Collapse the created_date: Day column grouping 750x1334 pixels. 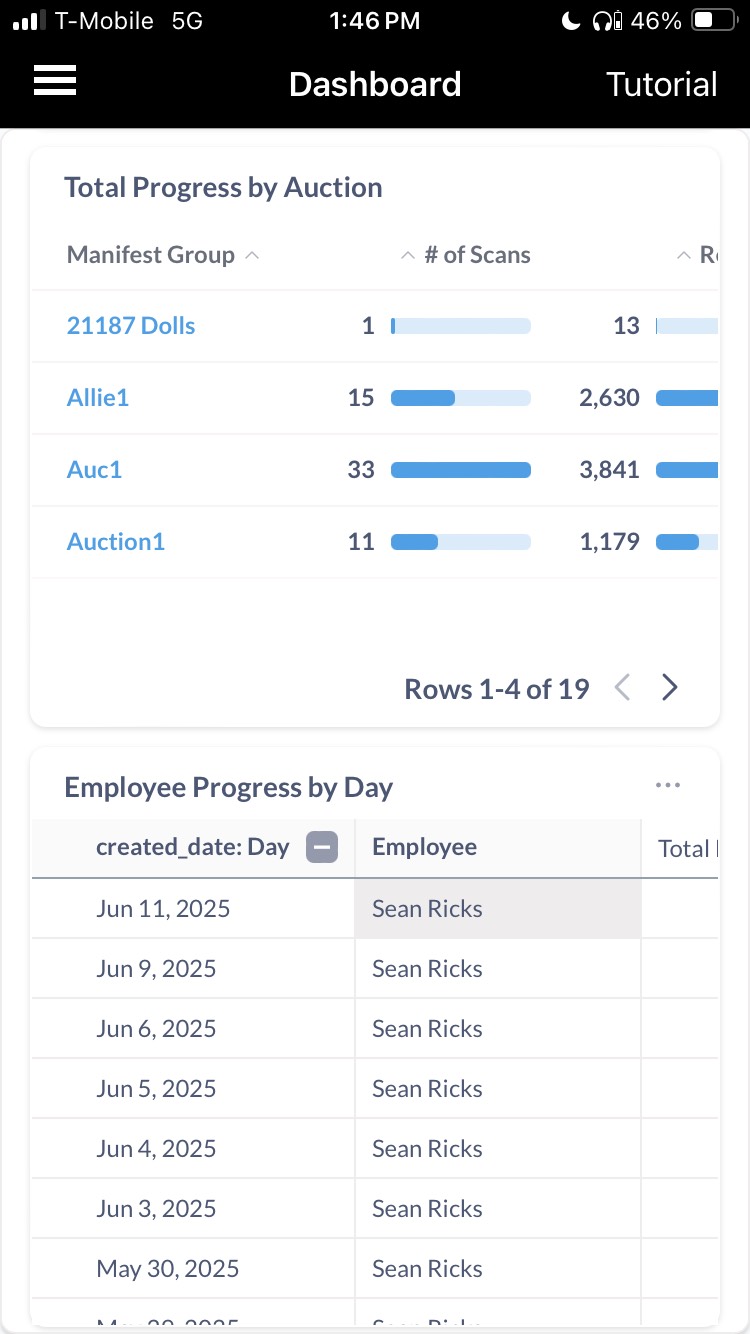322,848
